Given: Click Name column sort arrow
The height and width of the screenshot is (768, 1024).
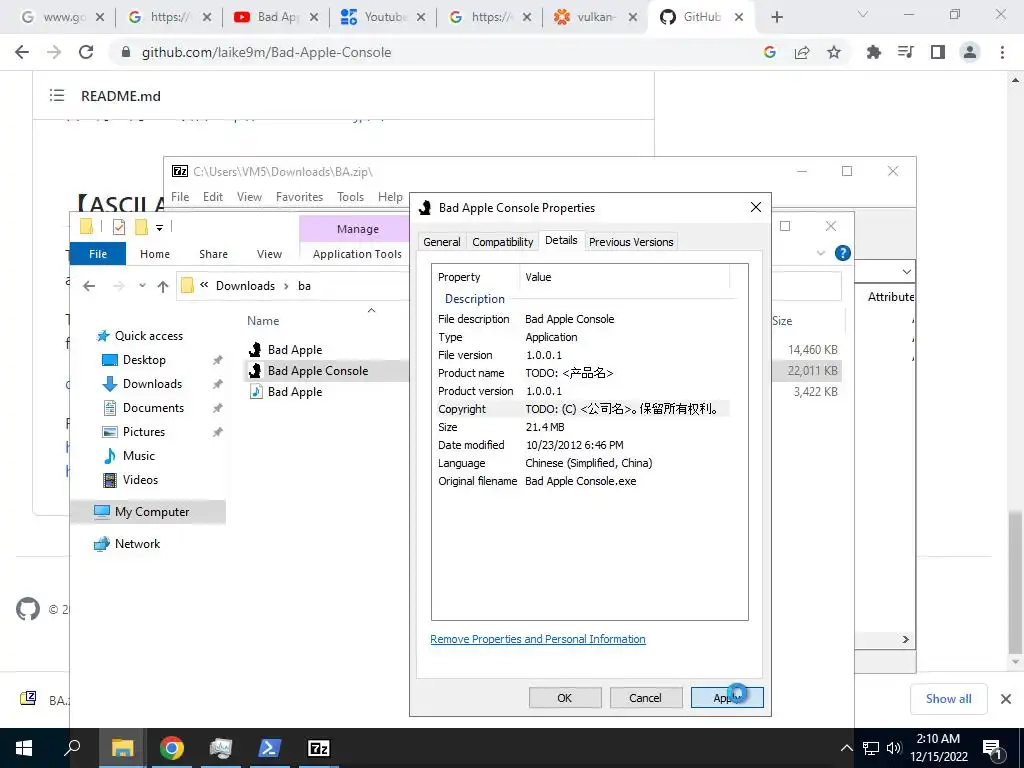Looking at the screenshot, I should point(372,310).
